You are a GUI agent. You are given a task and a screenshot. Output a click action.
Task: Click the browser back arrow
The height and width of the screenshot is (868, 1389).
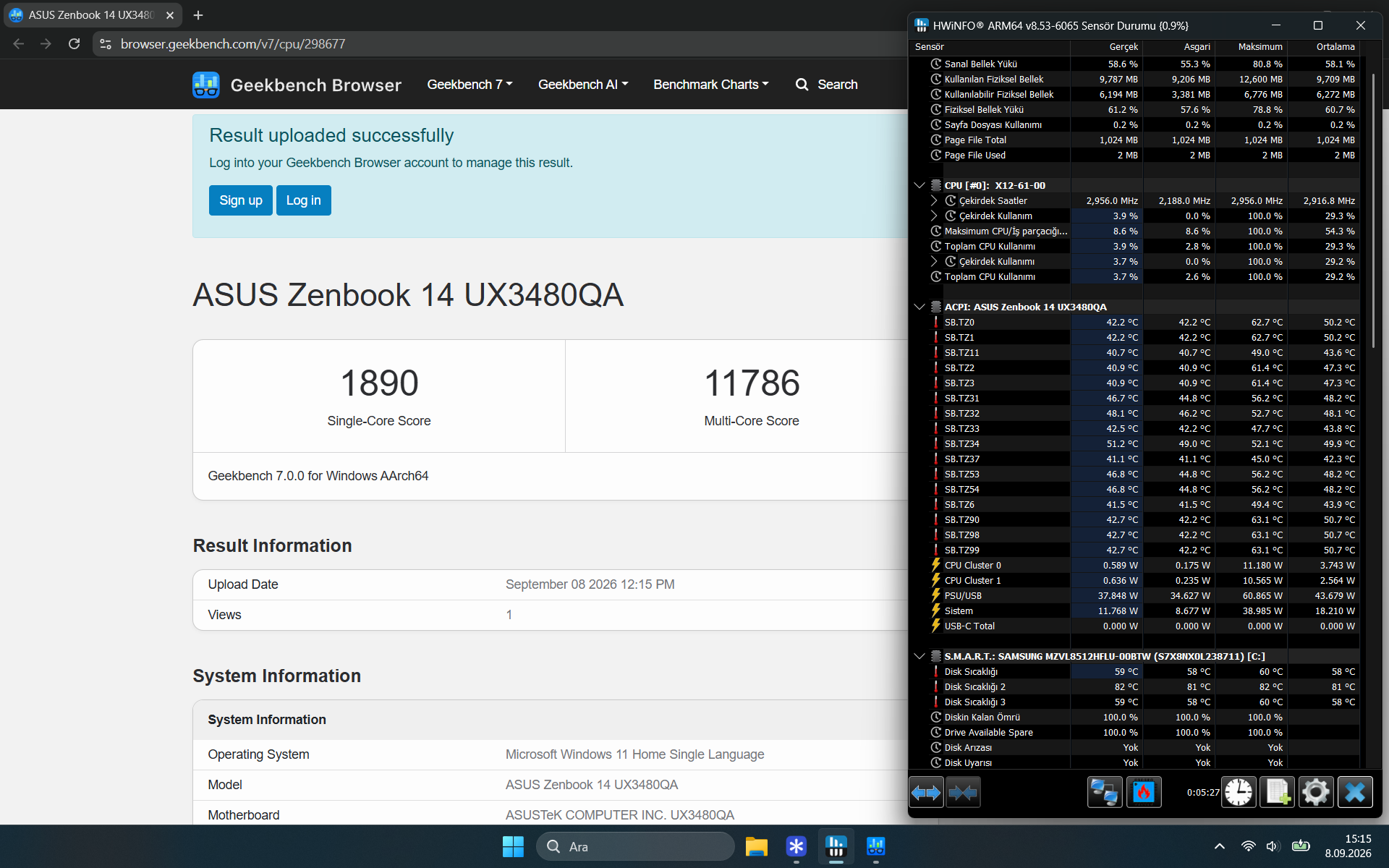pos(19,44)
